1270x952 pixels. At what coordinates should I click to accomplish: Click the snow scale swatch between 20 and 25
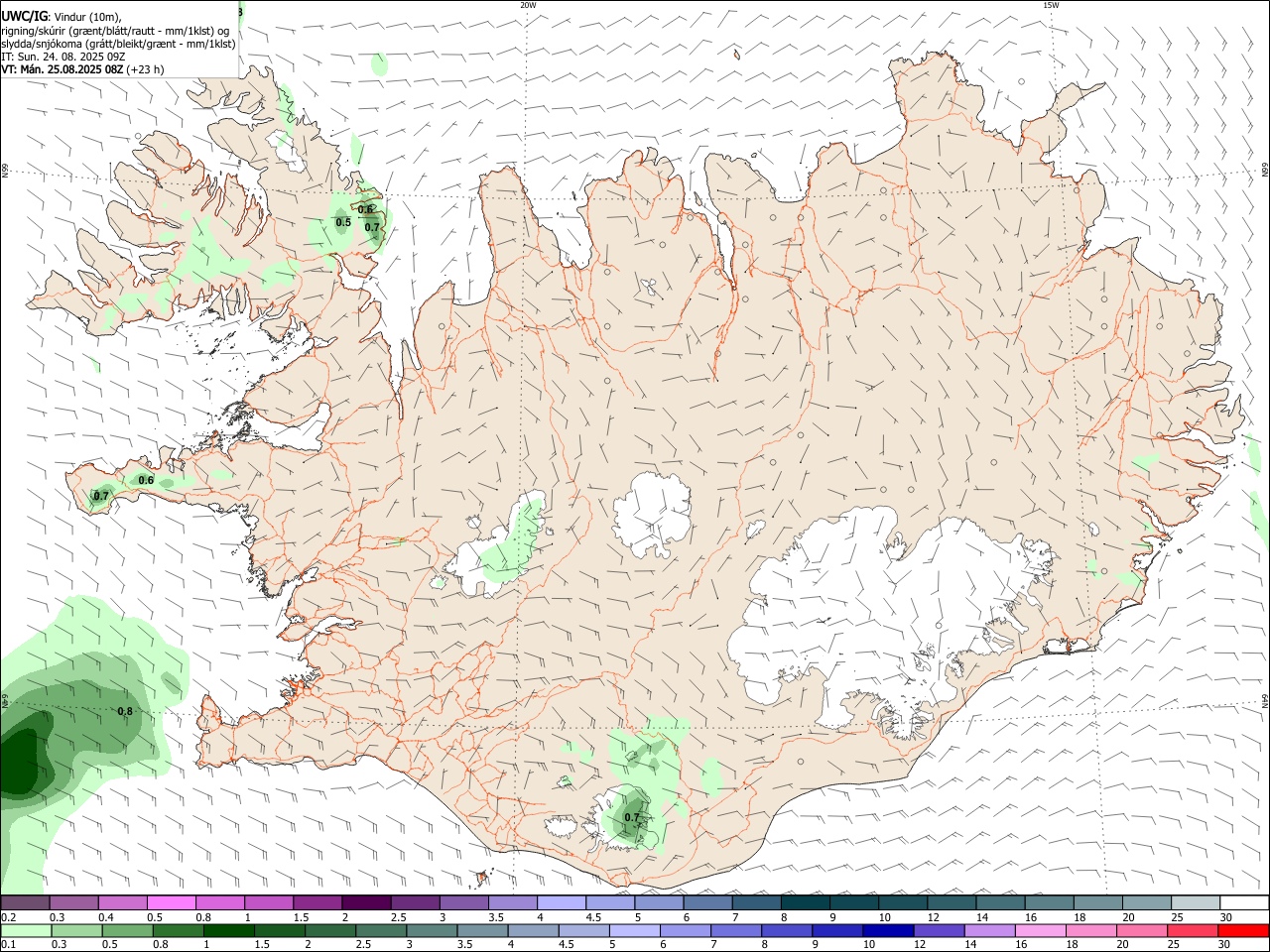(x=1147, y=903)
